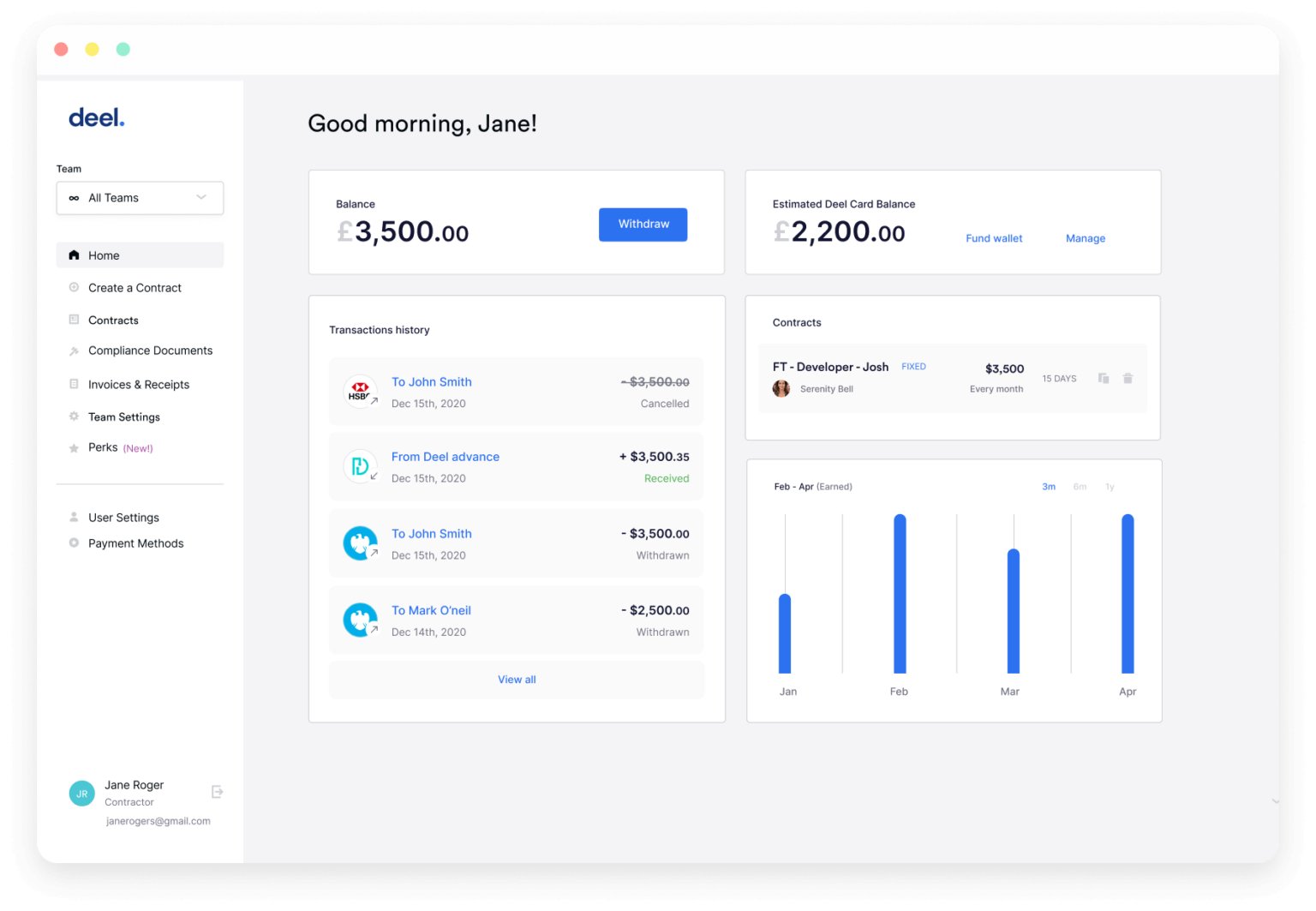Switch the earnings chart to 6m view
Screen dimensions: 1316x911
coord(1080,486)
